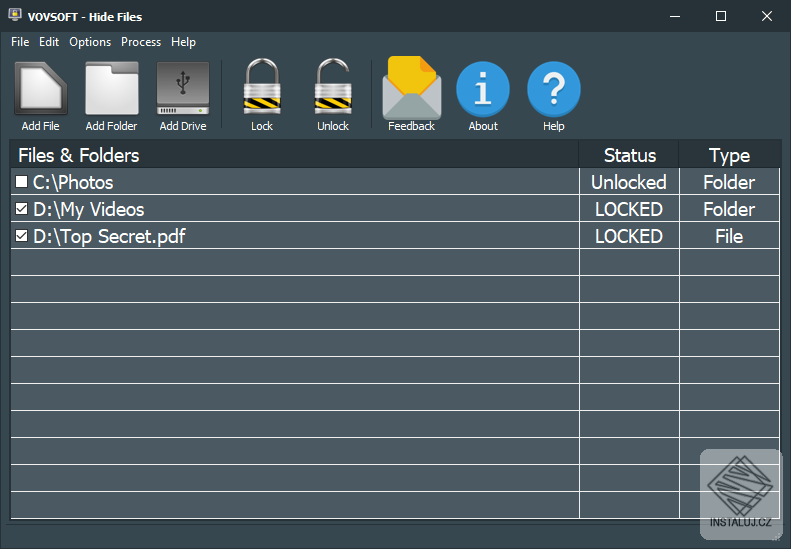Click the LOCKED status of D:\Top Secret.pdf

(x=629, y=236)
